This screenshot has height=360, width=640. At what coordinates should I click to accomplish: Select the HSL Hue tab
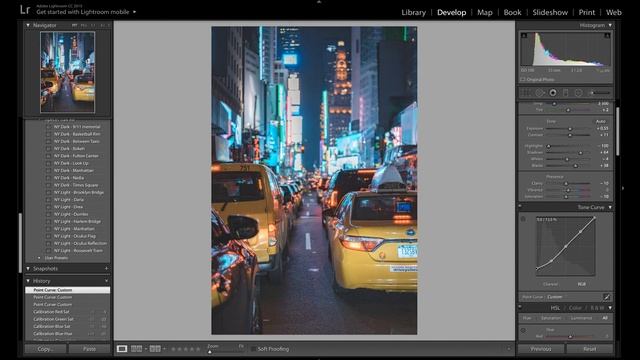[527, 318]
